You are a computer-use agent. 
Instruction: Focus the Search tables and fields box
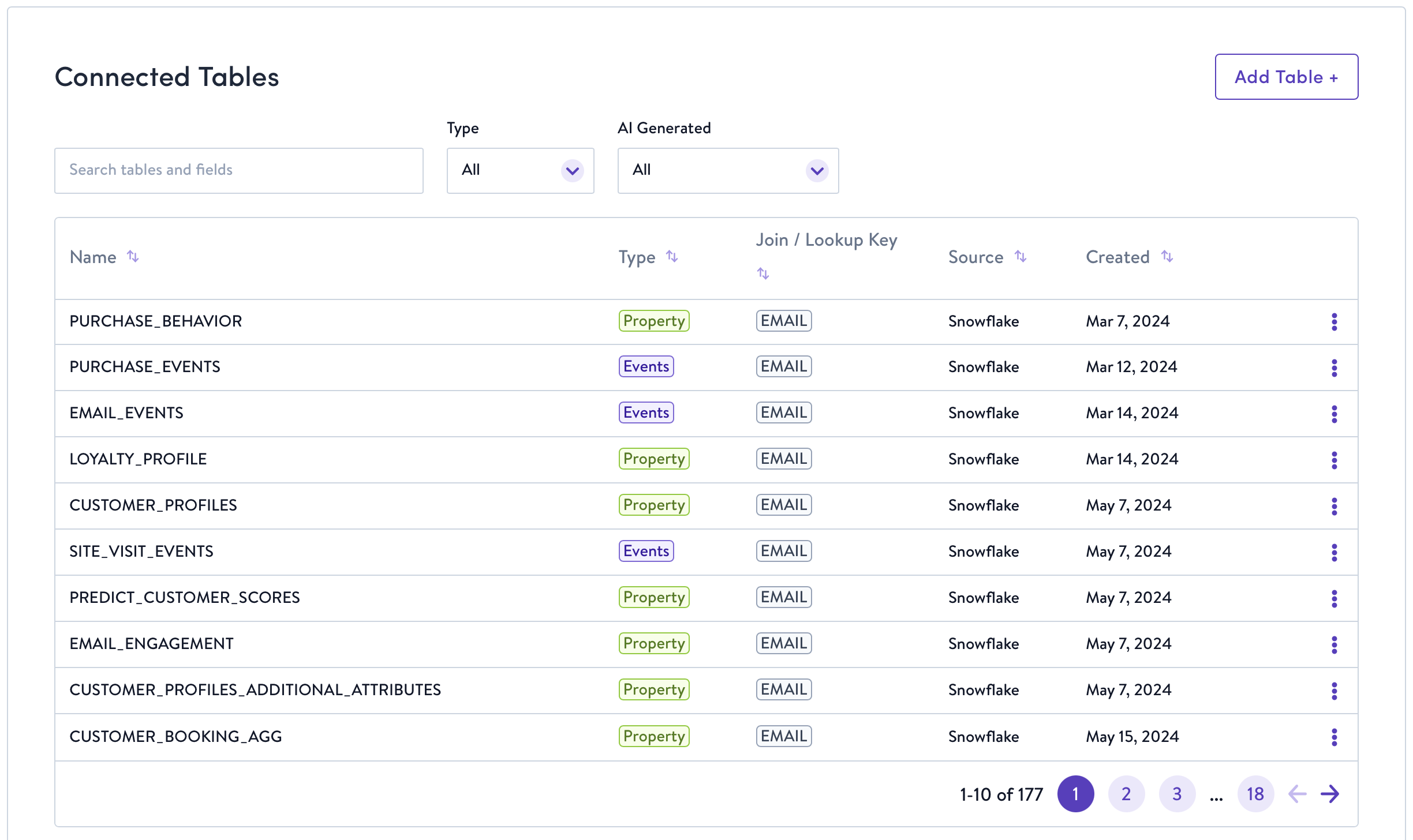tap(239, 171)
